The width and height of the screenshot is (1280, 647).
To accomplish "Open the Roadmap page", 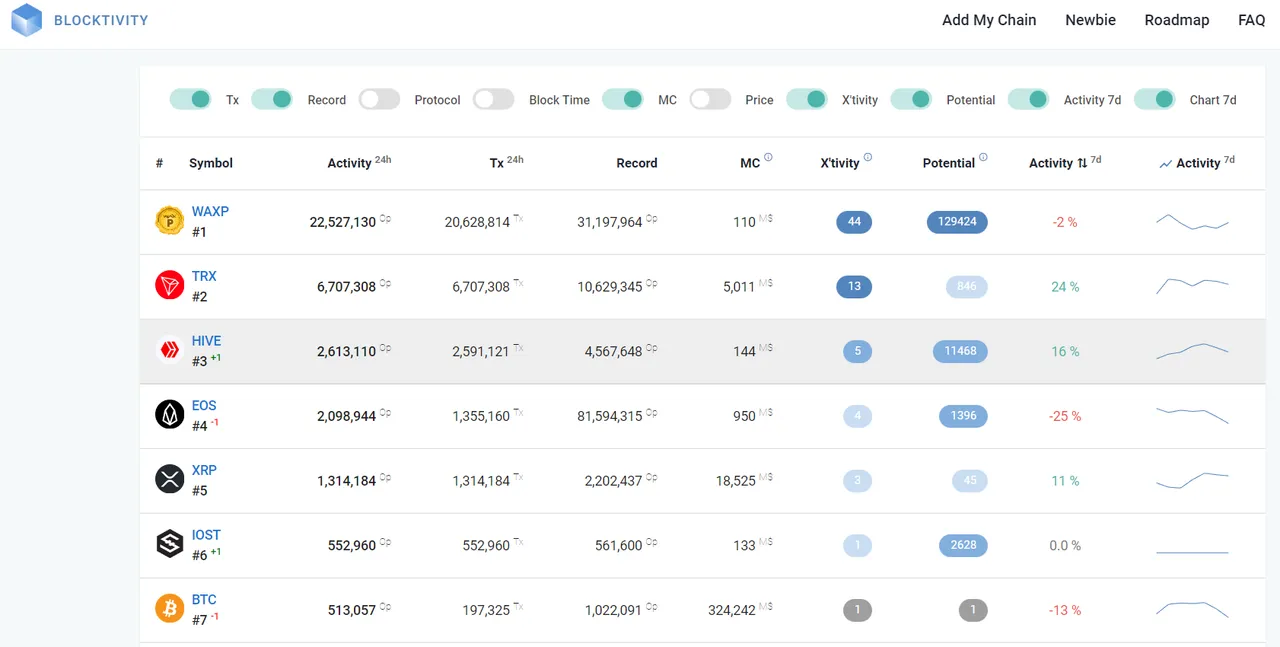I will [1177, 20].
